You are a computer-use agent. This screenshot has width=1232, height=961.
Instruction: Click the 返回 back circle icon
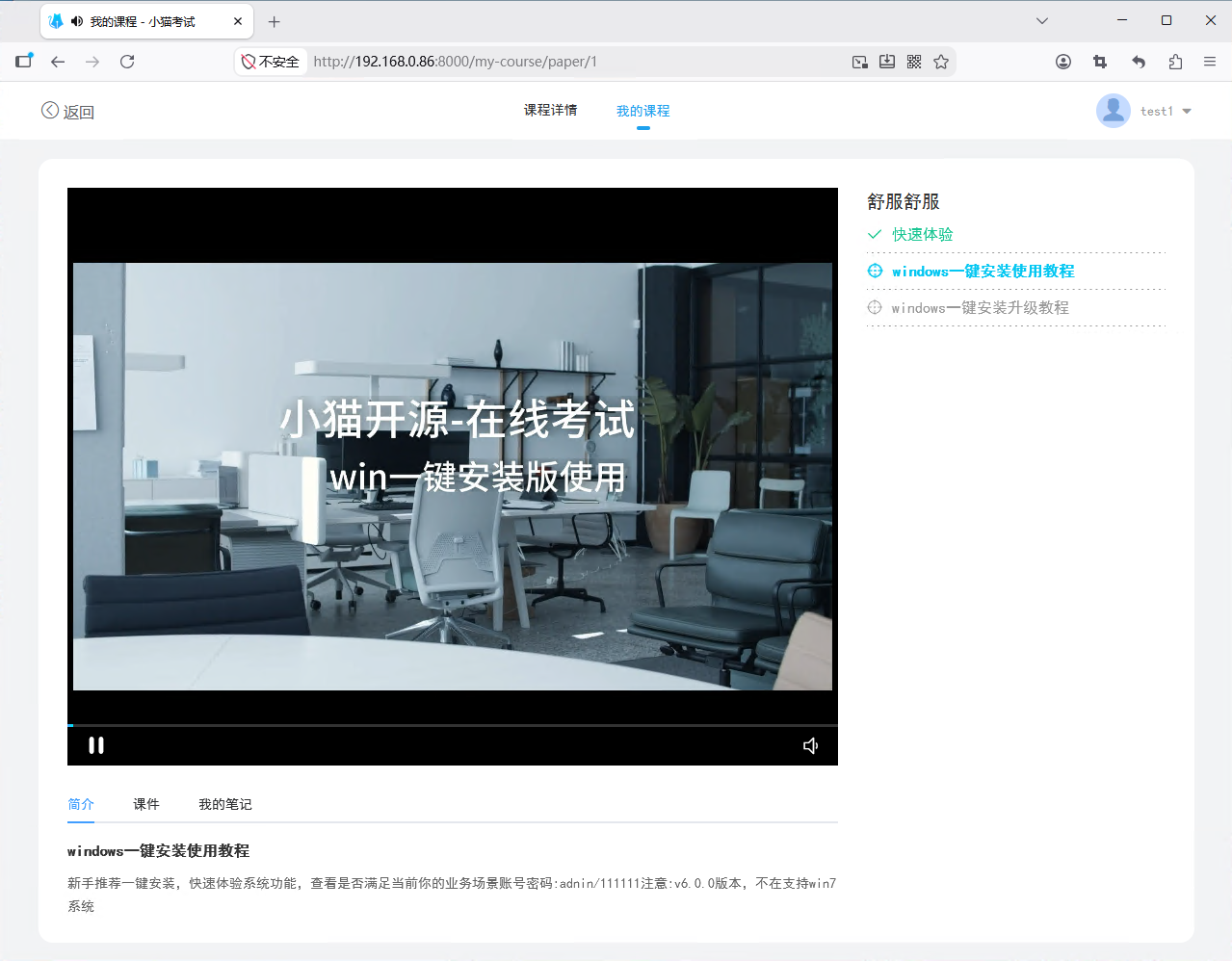[50, 111]
